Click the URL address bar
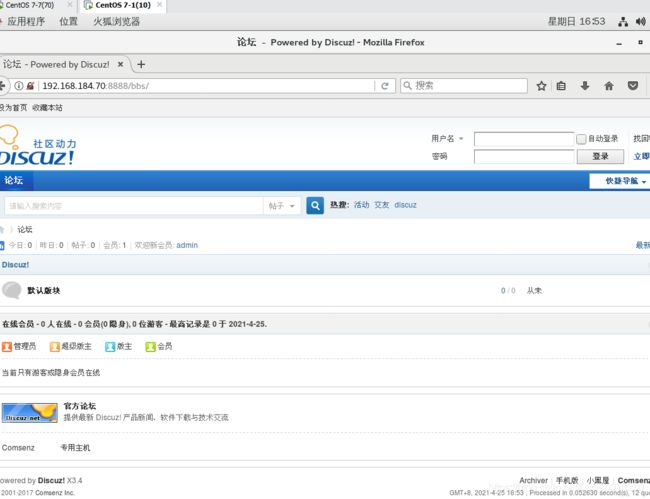 [x=206, y=86]
